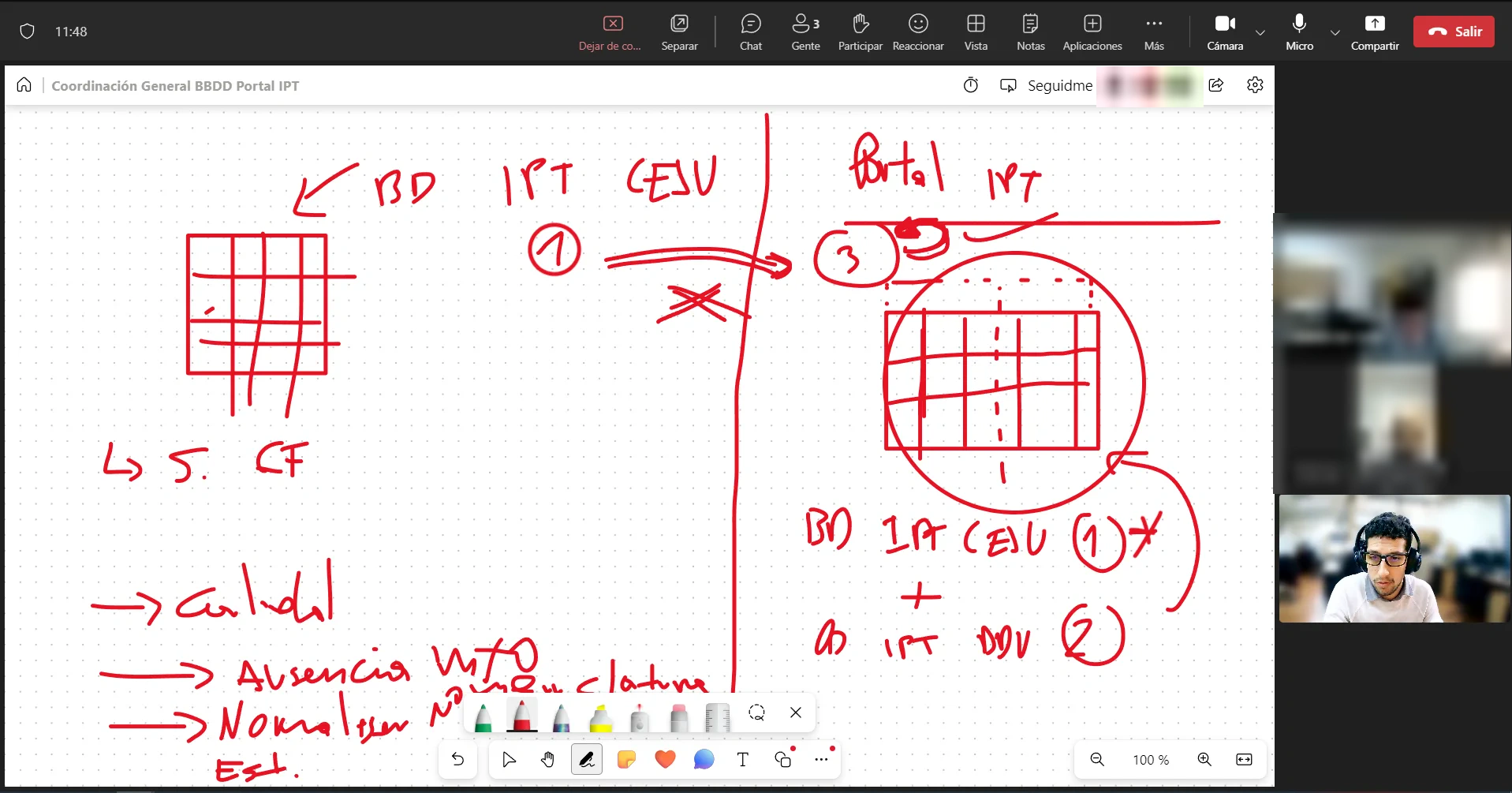Select the yellow highlighter pen
1512x793 pixels.
coord(601,716)
